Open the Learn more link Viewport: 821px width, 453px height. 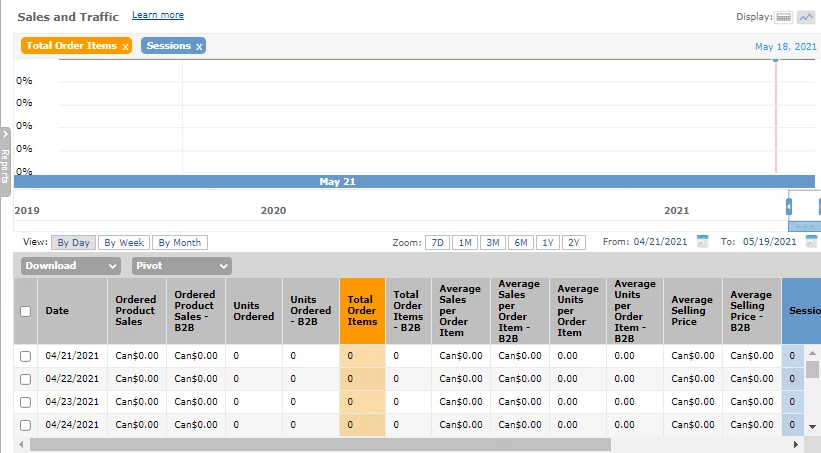click(158, 15)
